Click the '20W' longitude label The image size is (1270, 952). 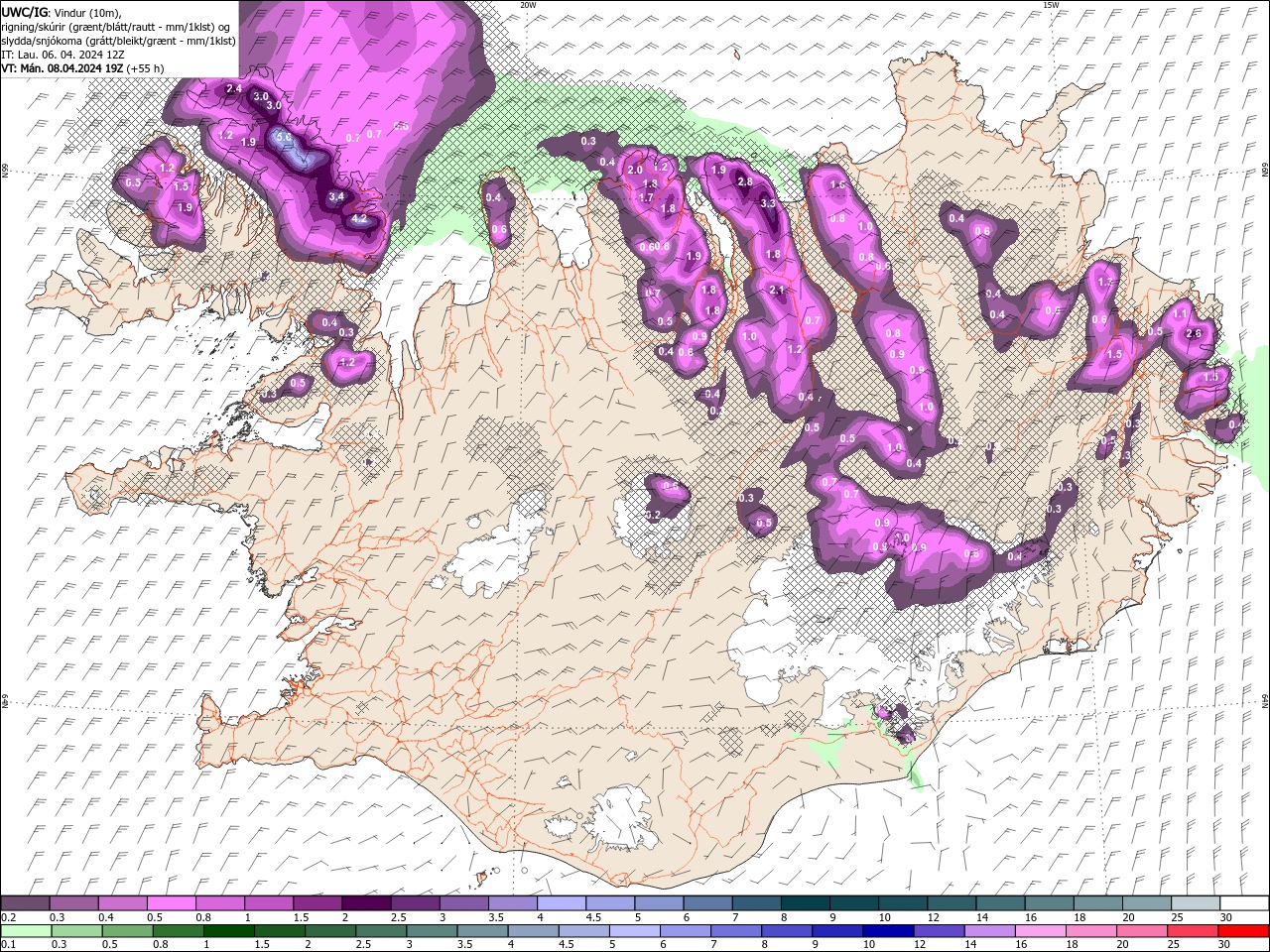pos(528,5)
